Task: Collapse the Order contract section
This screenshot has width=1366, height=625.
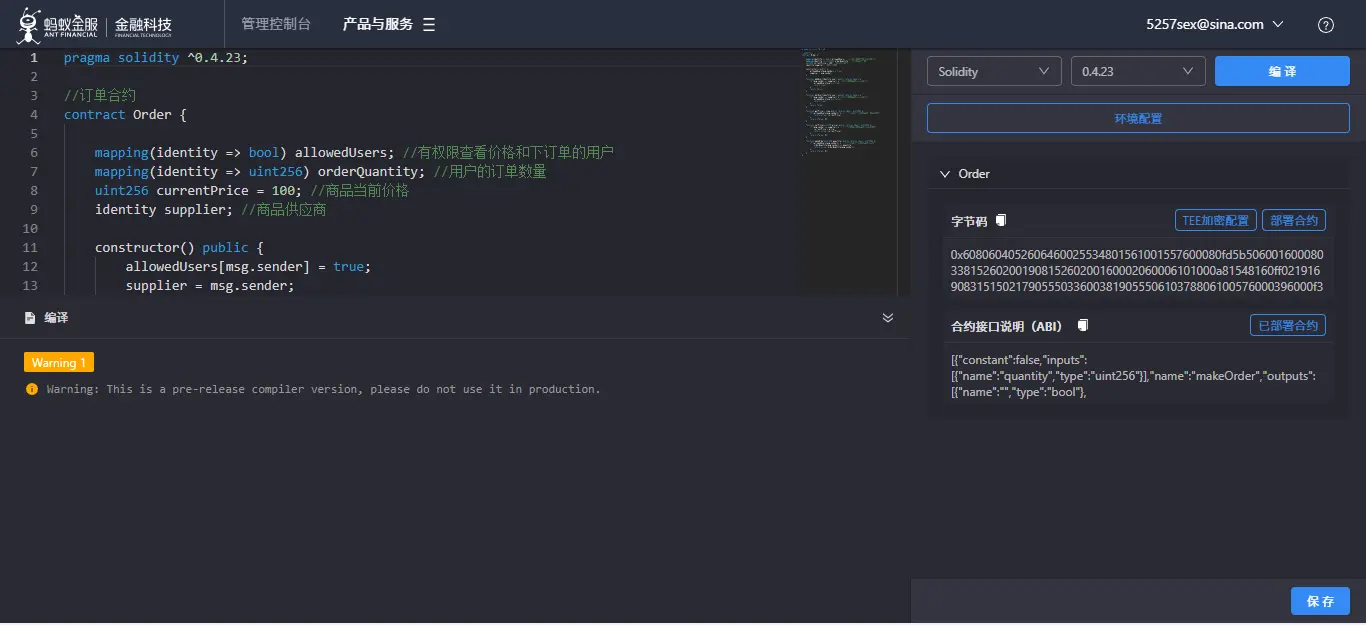Action: tap(944, 174)
